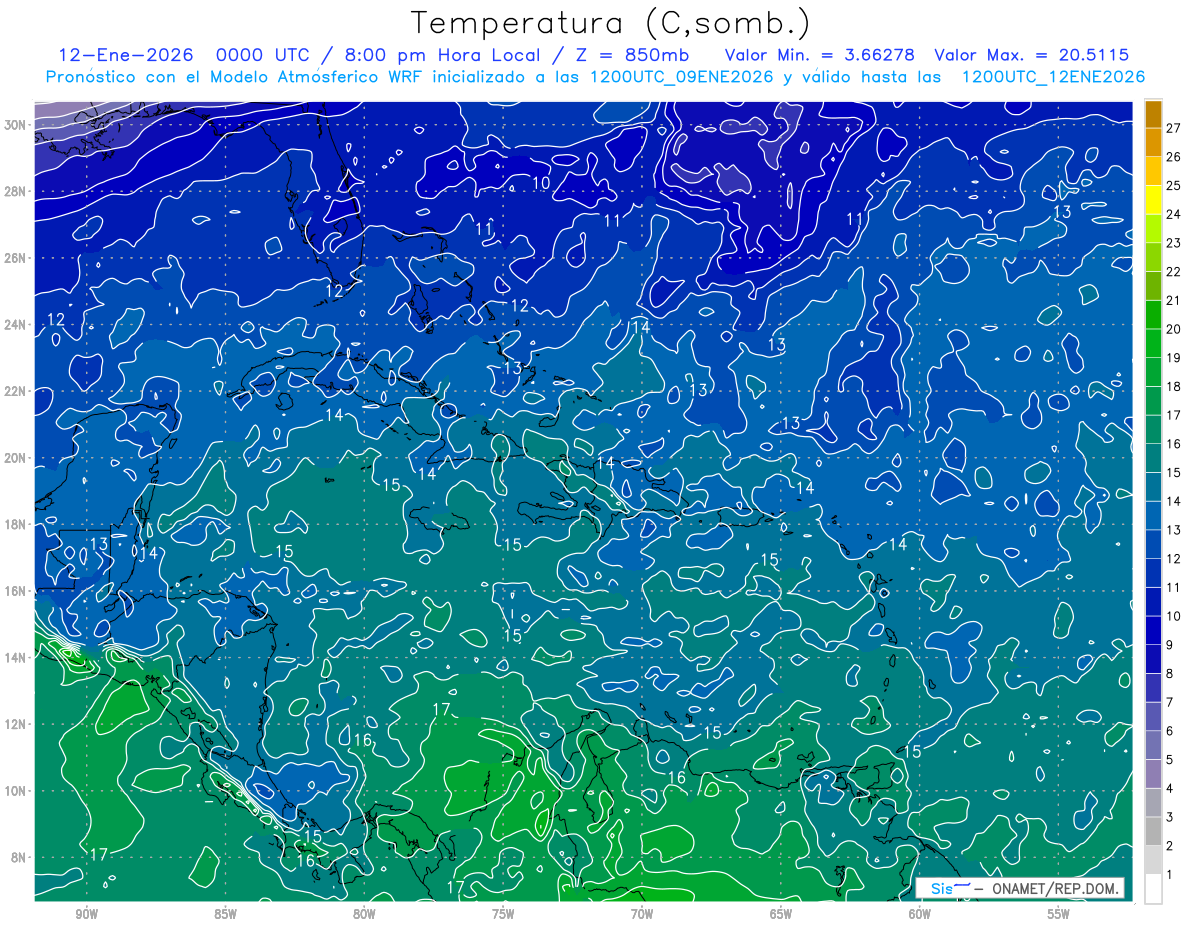Click the 90W longitude axis label
The width and height of the screenshot is (1200, 927).
tap(86, 913)
